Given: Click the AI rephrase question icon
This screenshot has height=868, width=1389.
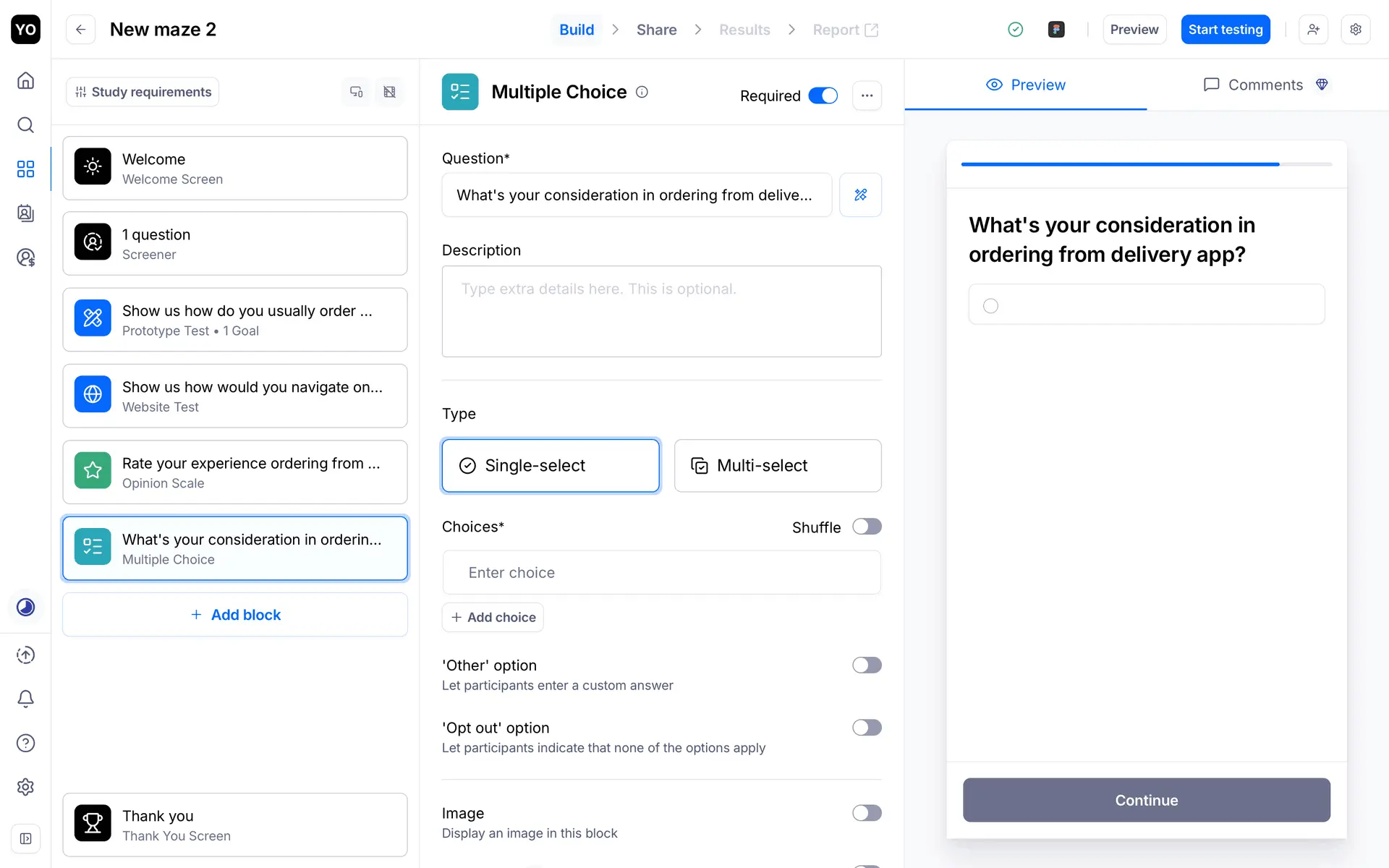Looking at the screenshot, I should (x=860, y=195).
